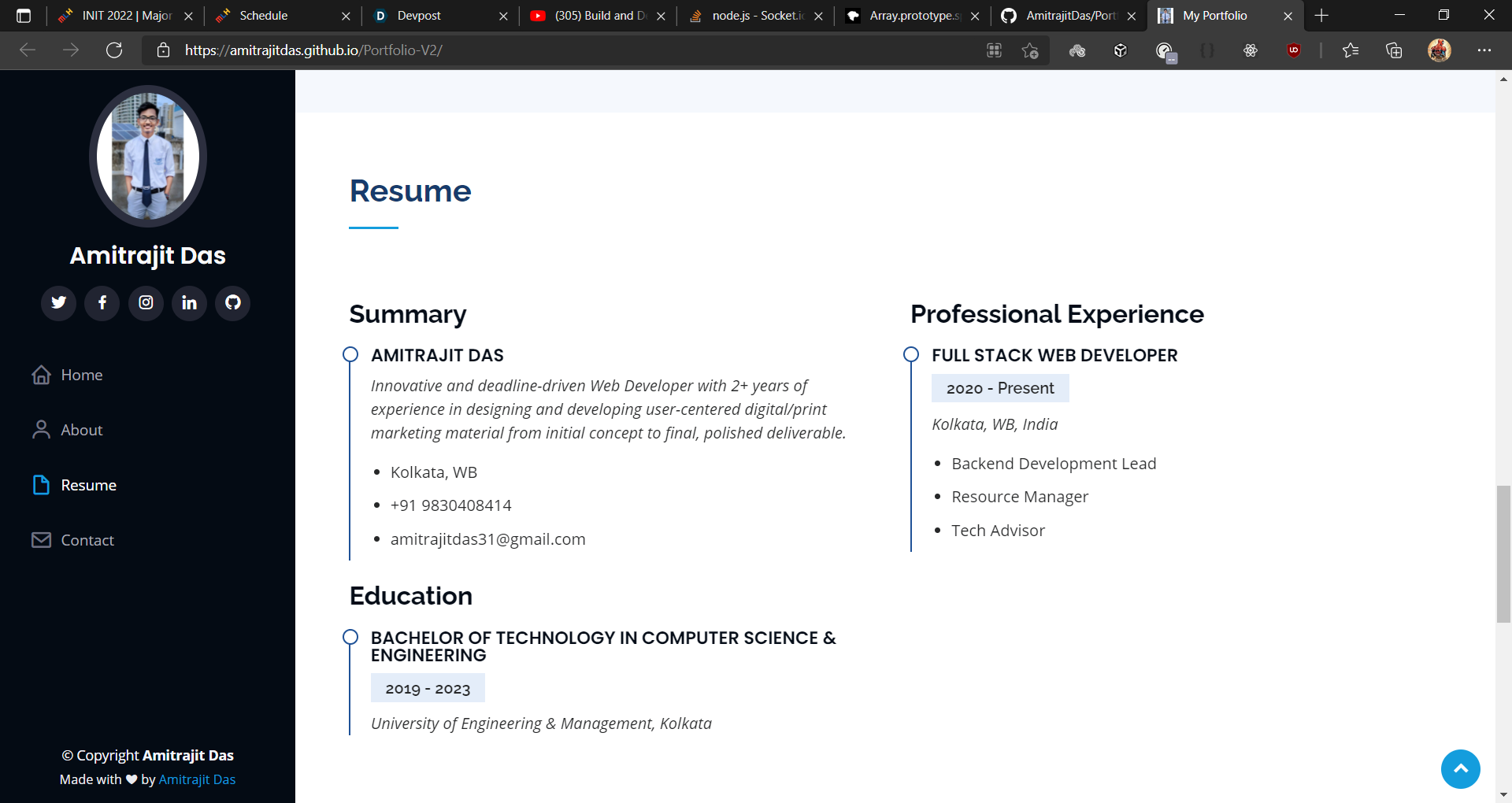Click the Tech Advisor bullet
Screen dimensions: 1512x803
click(x=998, y=531)
